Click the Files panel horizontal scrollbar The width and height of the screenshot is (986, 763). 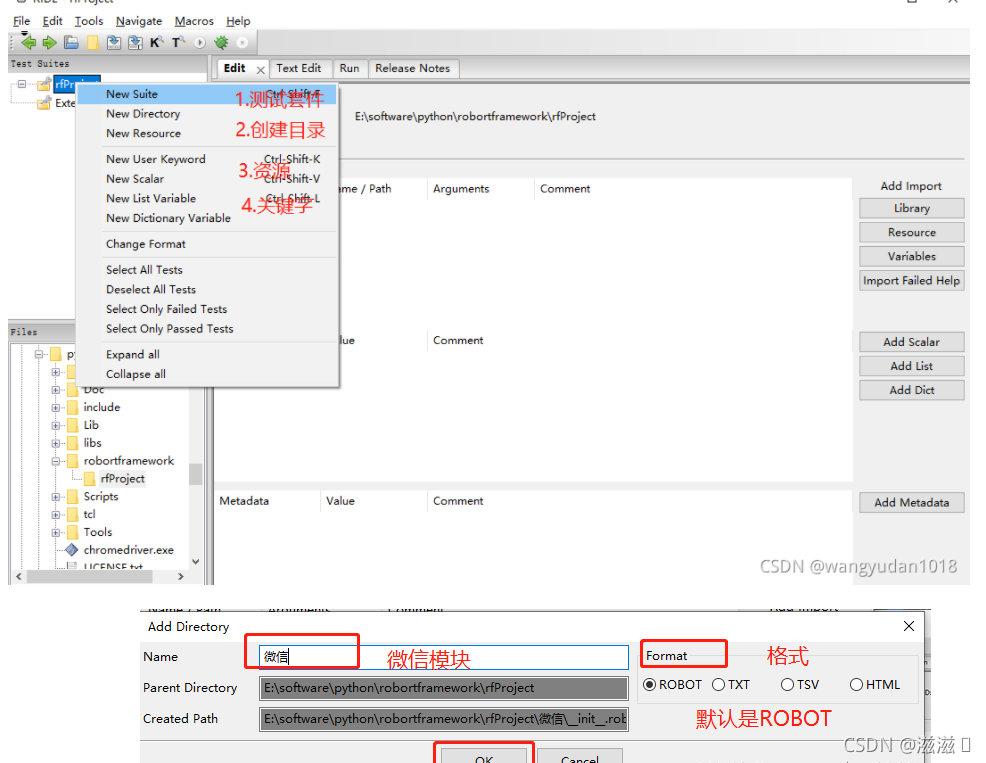tap(100, 576)
